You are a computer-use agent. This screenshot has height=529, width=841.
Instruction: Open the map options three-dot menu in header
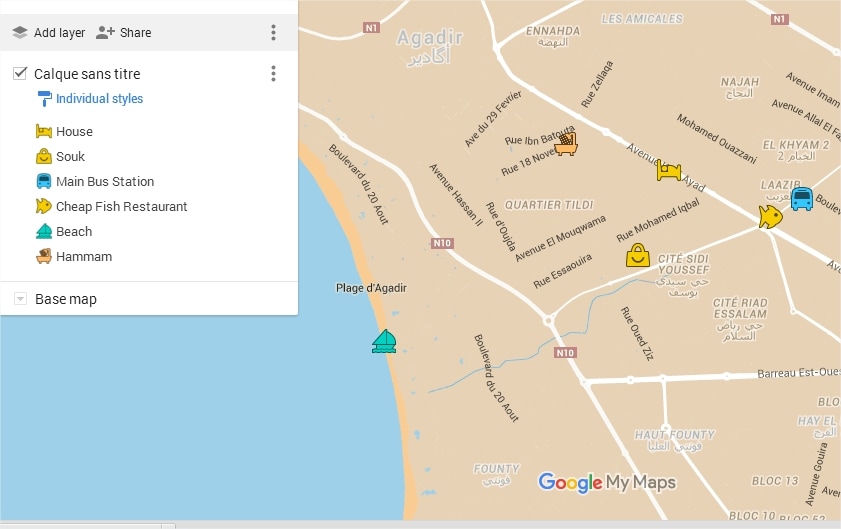tap(274, 33)
